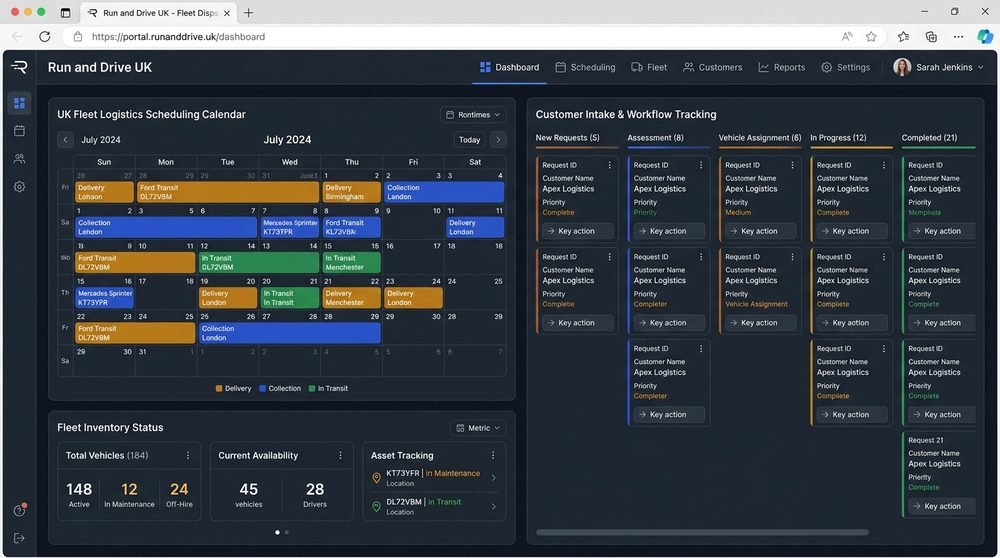Click the 148 Active vehicles value

[79, 489]
